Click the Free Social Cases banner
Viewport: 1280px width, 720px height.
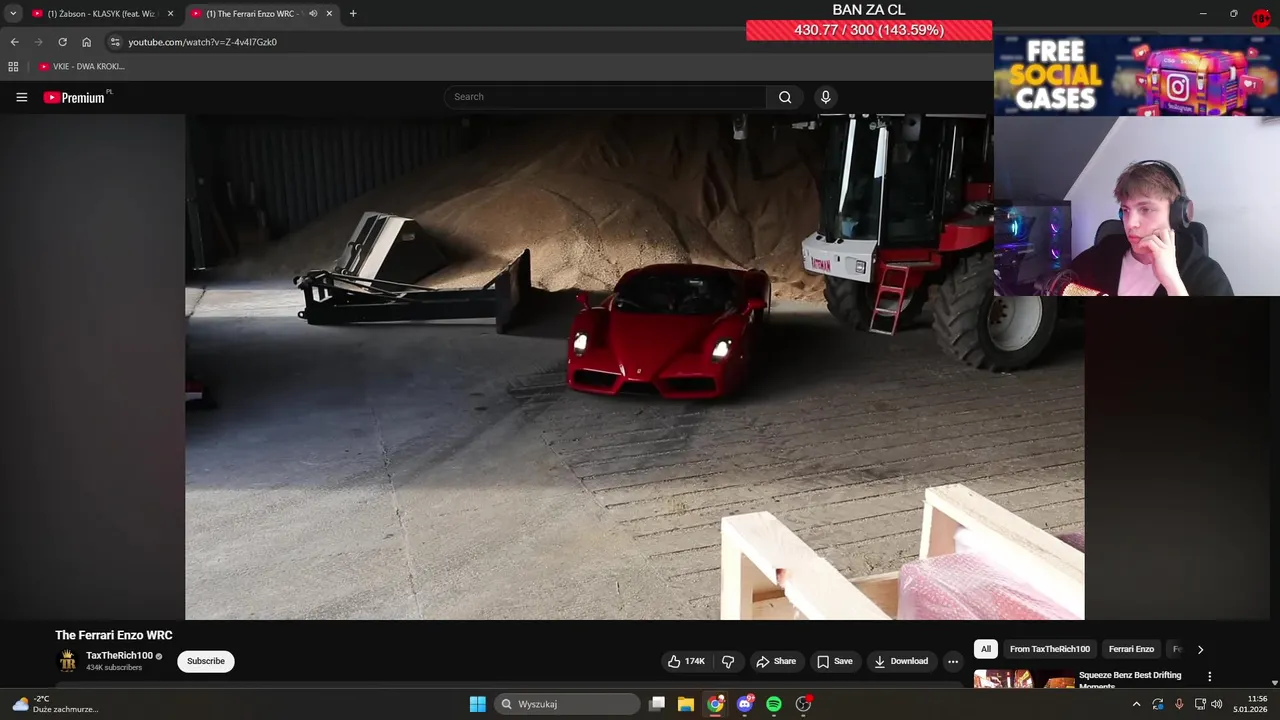click(x=1137, y=75)
